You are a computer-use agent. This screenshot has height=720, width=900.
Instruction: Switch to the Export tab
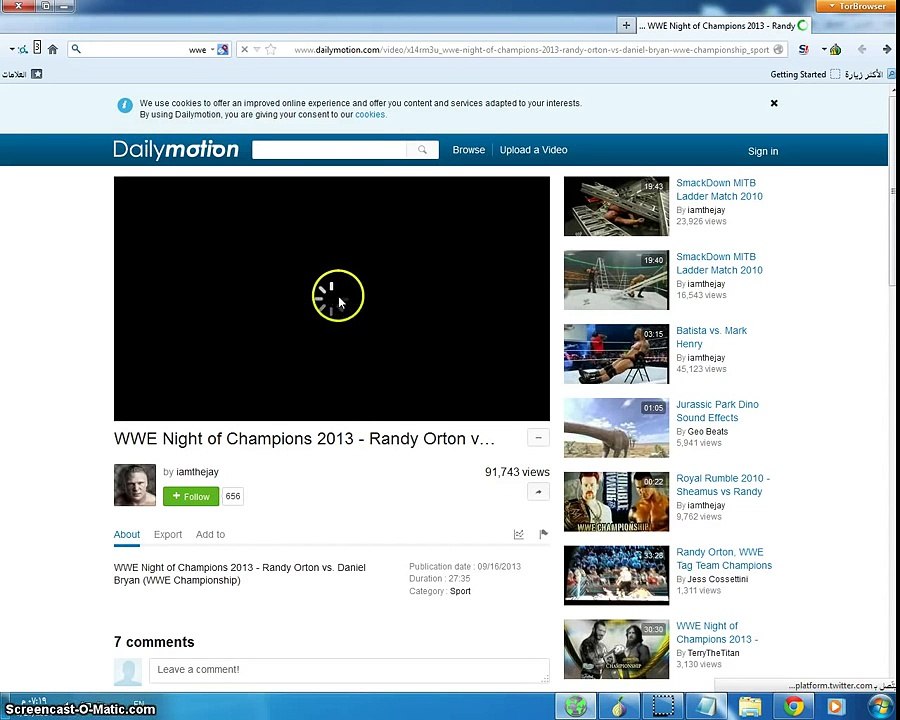click(x=168, y=535)
